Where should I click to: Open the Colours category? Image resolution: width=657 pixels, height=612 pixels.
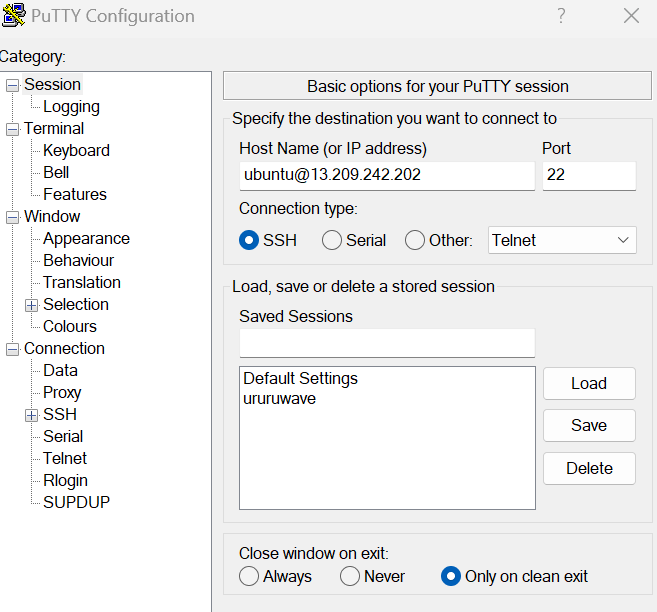70,327
